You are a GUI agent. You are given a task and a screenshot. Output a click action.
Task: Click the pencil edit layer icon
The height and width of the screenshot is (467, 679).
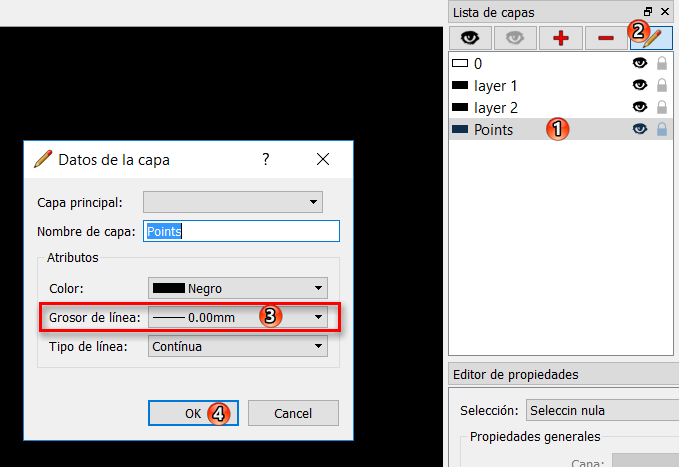(652, 38)
